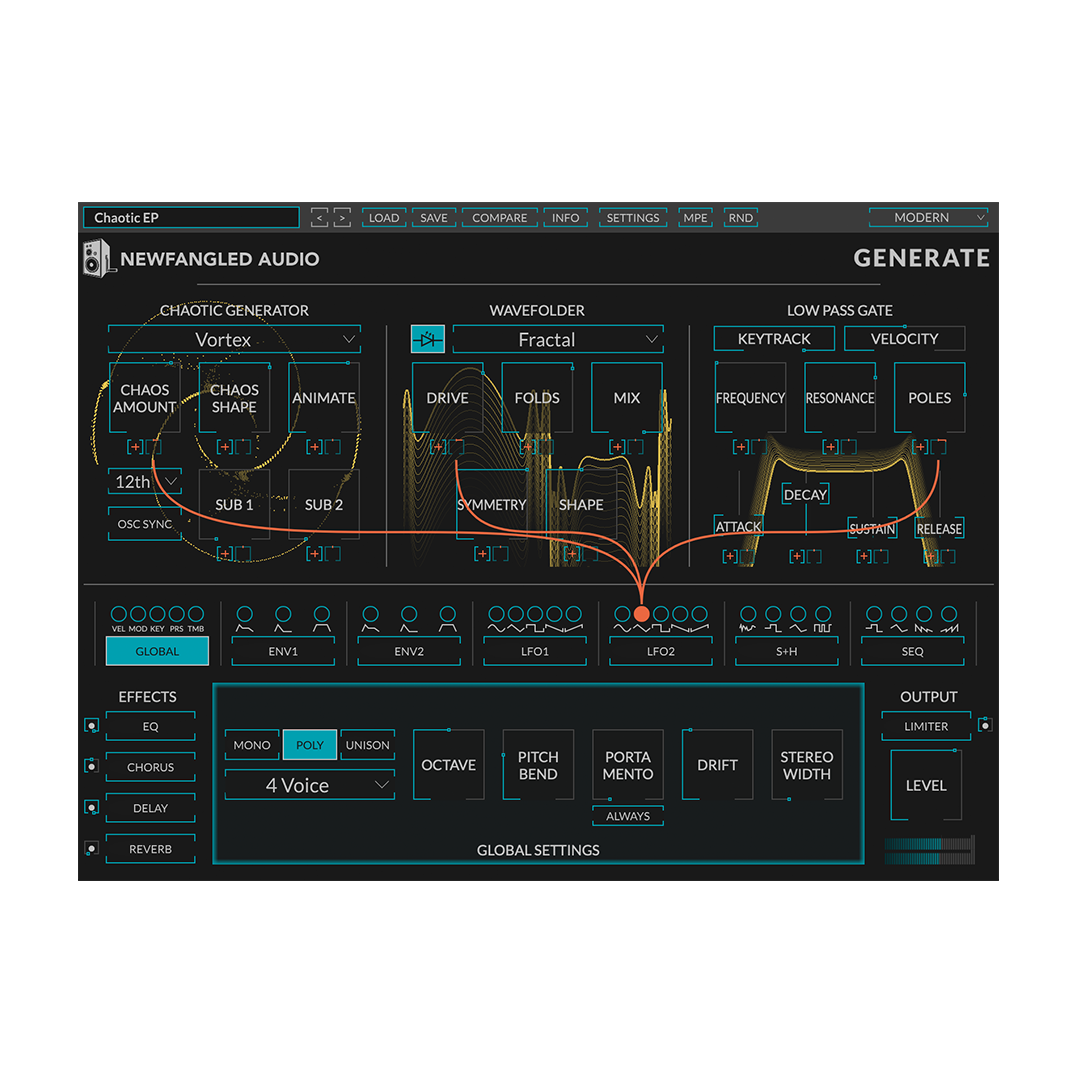
Task: Open the ENV1 tab
Action: 283,651
